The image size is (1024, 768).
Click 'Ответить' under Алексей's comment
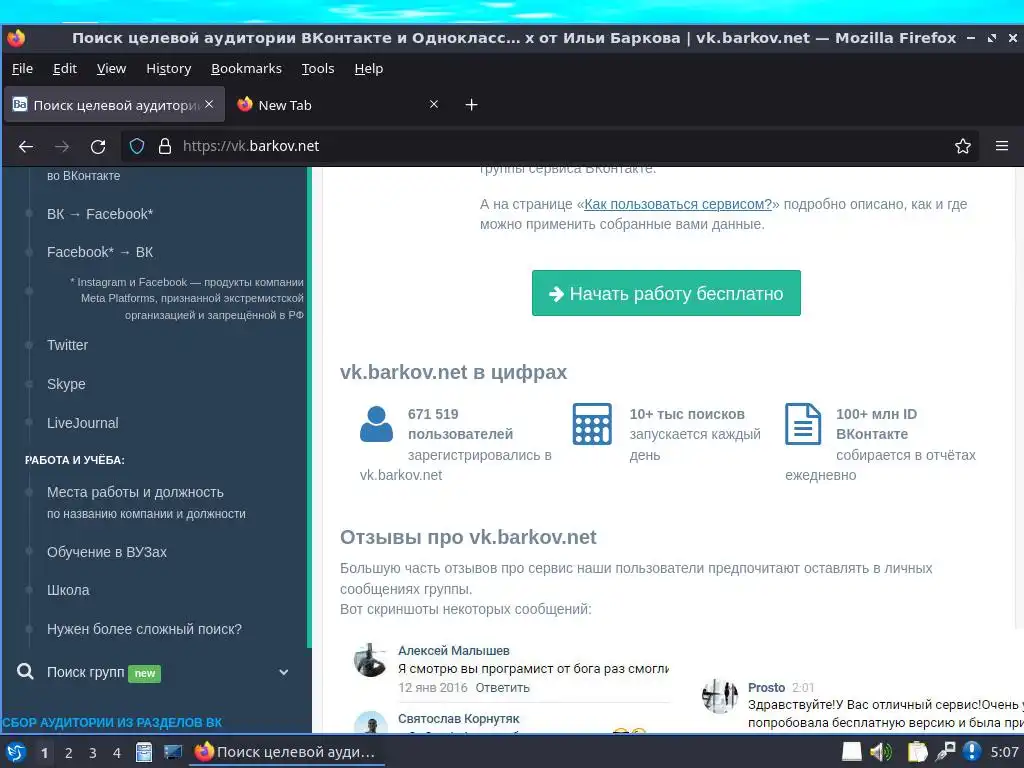(x=502, y=688)
